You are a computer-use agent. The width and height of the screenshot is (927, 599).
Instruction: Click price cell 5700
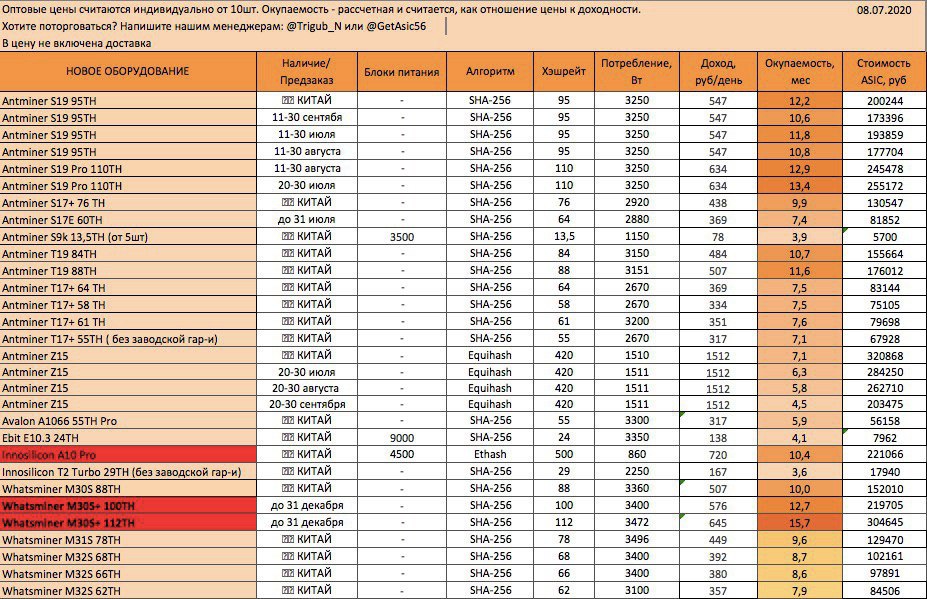[x=884, y=237]
